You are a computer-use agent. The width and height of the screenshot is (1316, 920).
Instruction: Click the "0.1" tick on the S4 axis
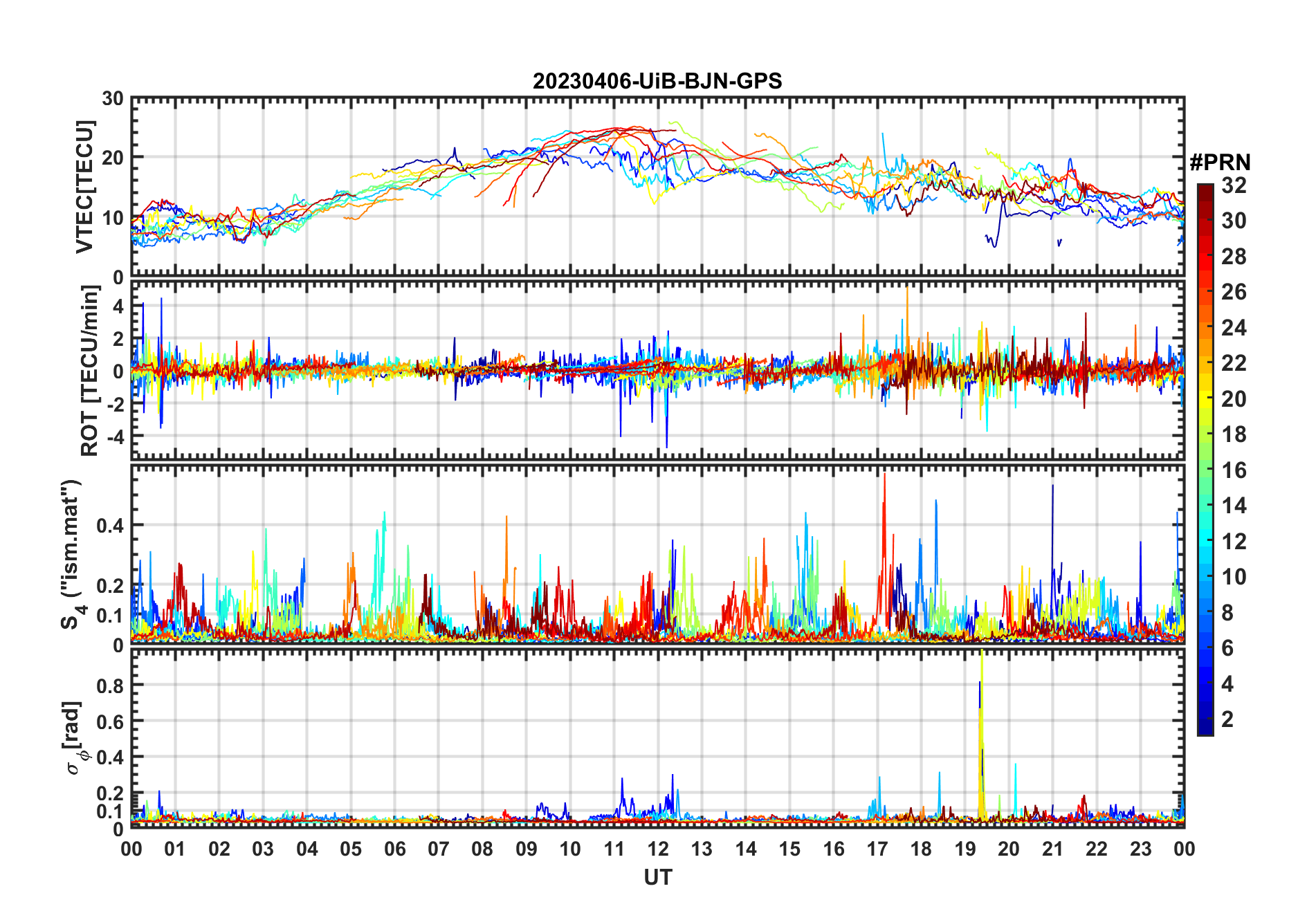(110, 616)
